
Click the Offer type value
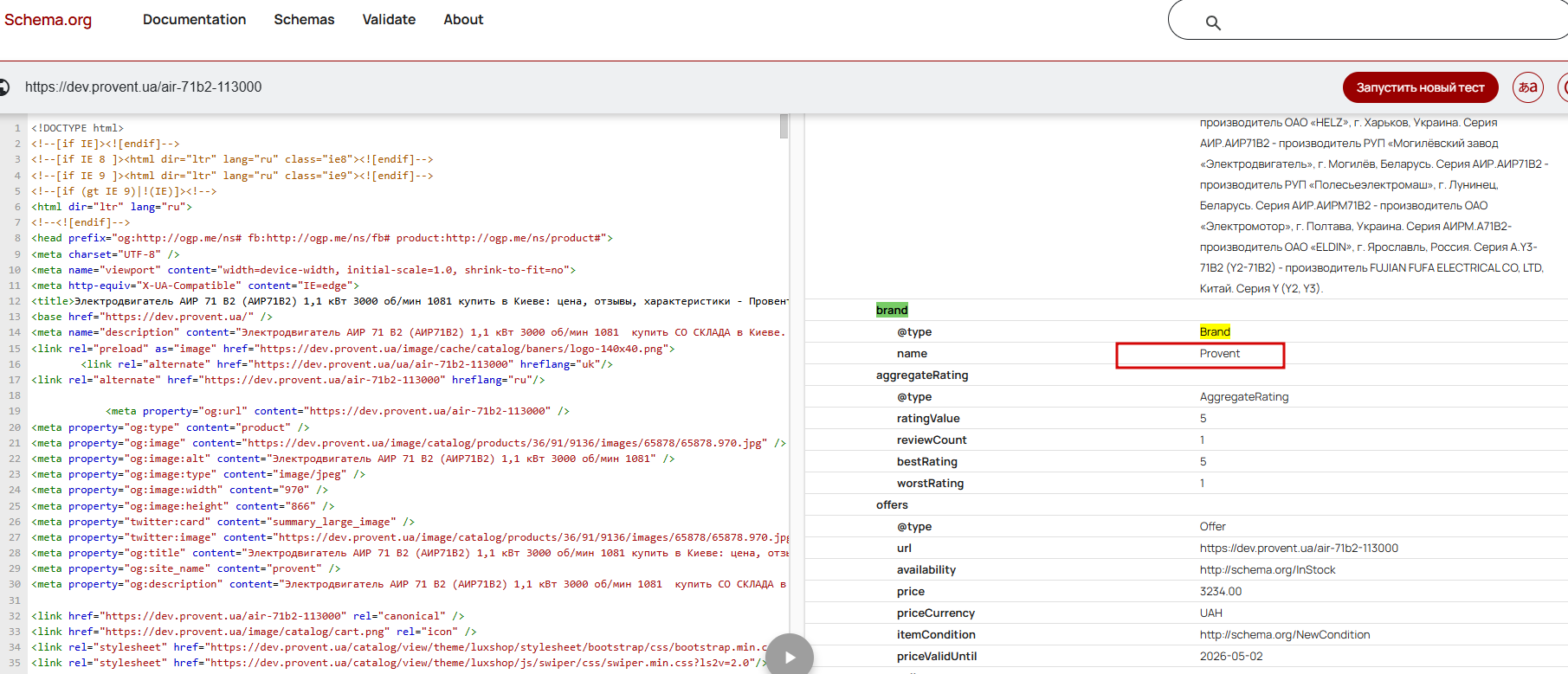pos(1212,526)
